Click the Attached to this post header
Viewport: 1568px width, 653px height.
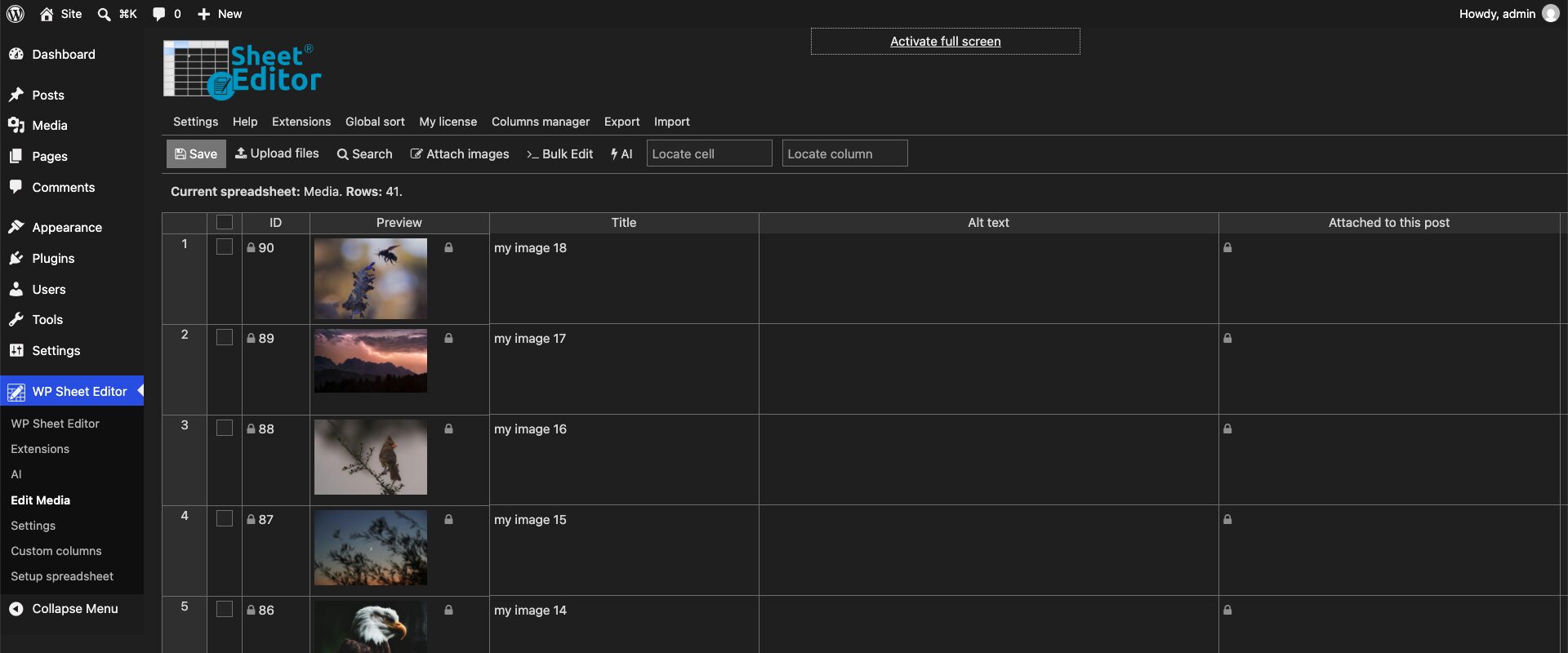[1389, 223]
